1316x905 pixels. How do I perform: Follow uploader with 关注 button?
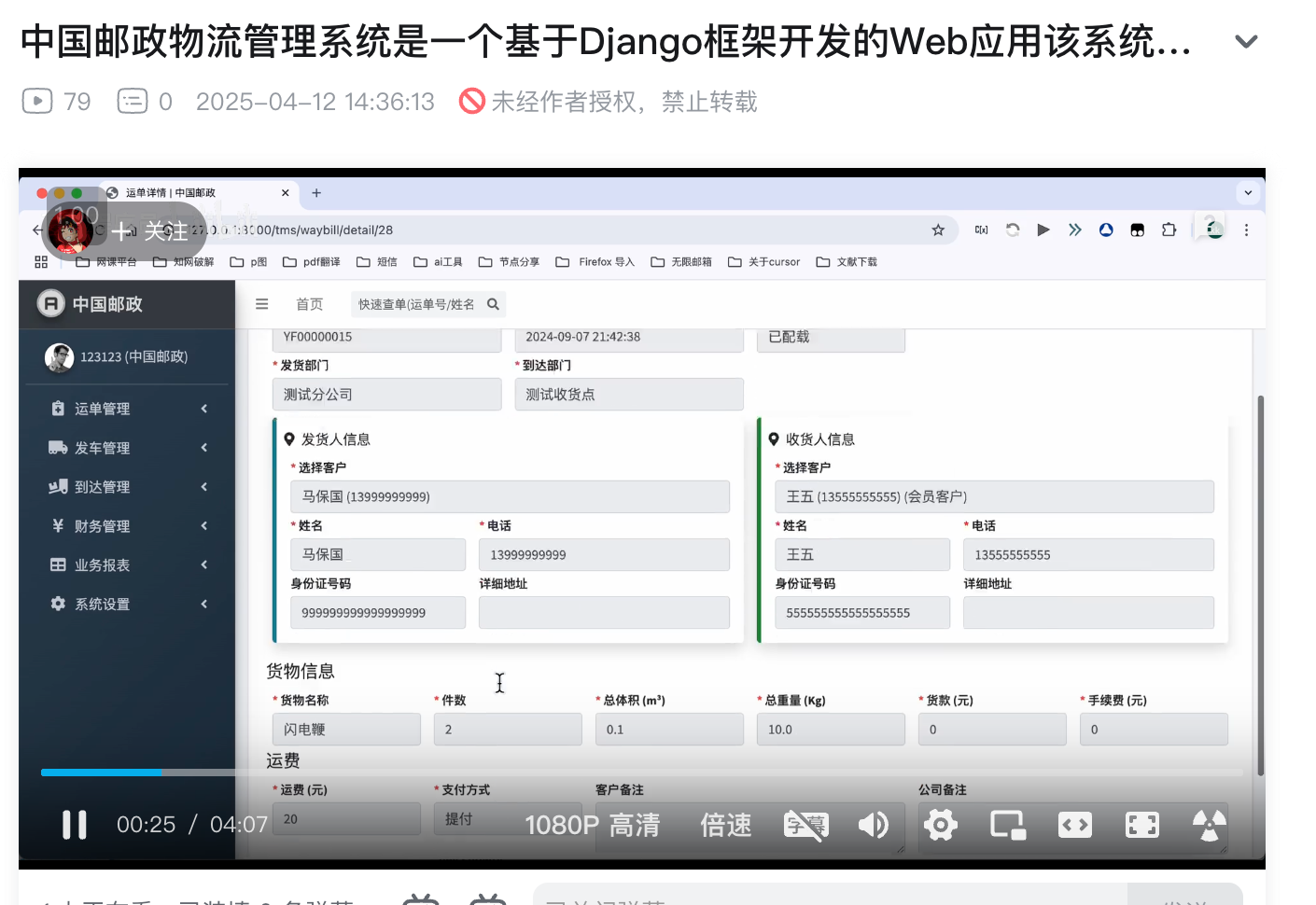coord(150,230)
